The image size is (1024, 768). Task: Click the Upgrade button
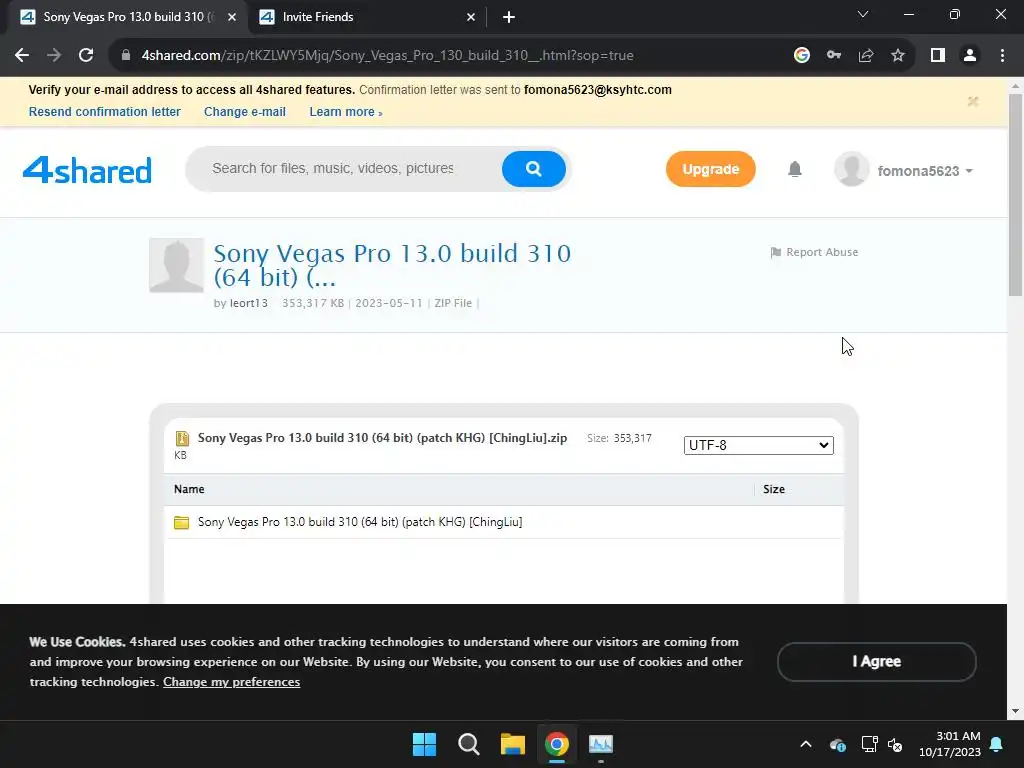[711, 169]
